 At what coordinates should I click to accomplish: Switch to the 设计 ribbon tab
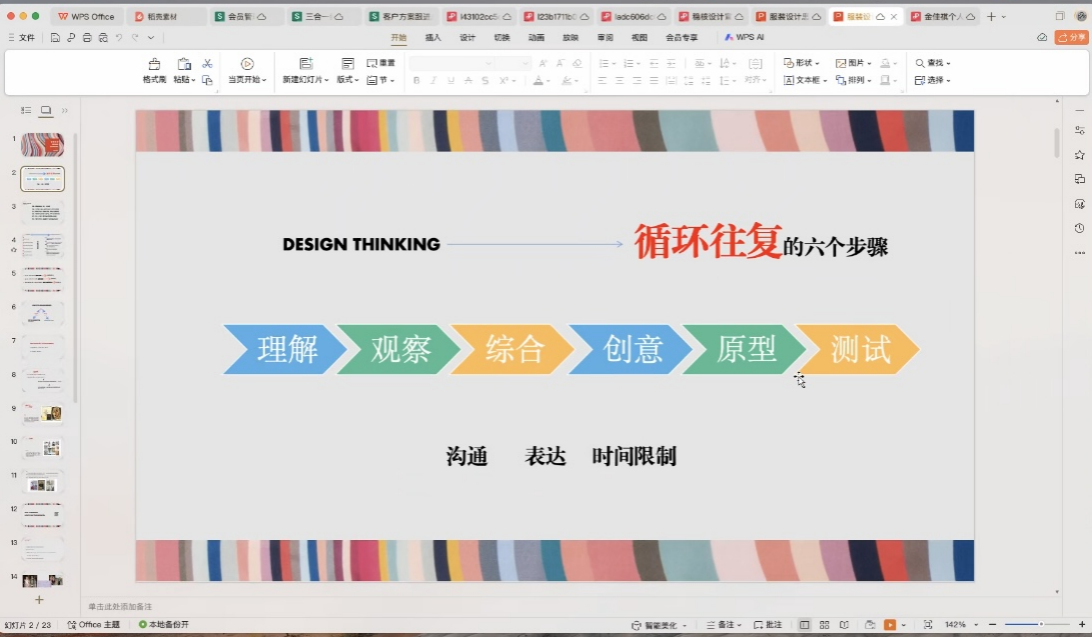pos(467,37)
